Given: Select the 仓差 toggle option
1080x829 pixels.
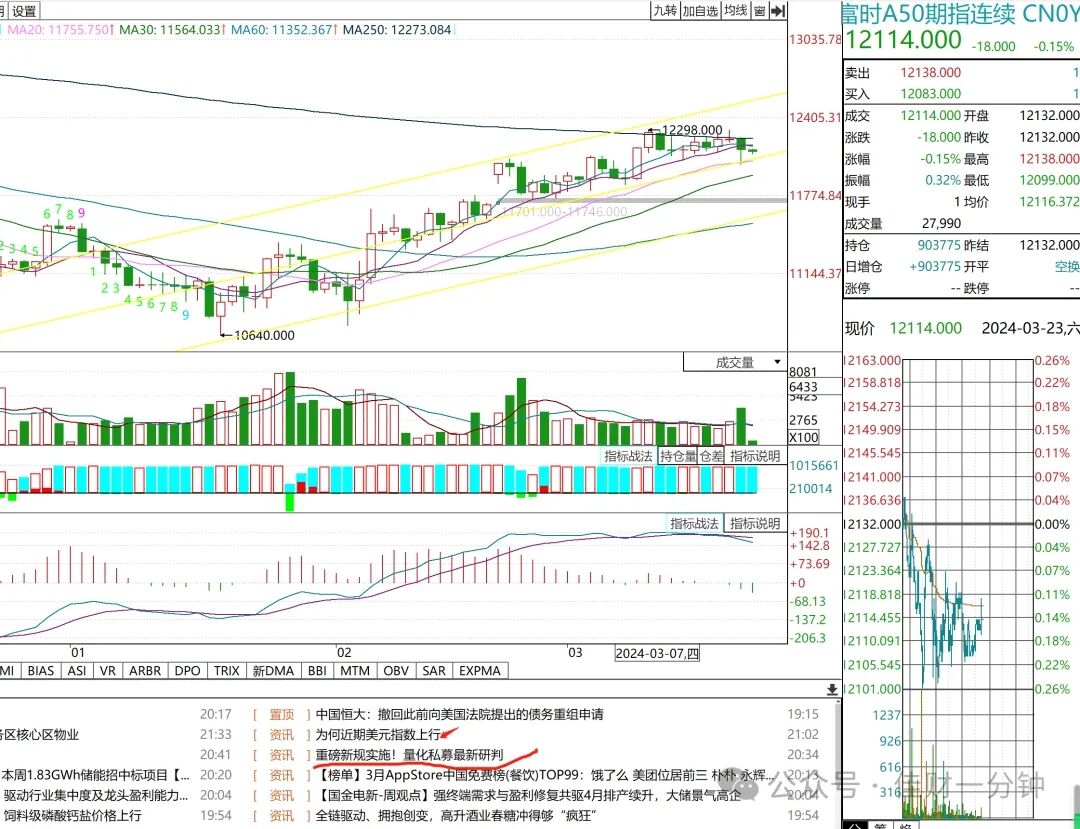Looking at the screenshot, I should (712, 456).
